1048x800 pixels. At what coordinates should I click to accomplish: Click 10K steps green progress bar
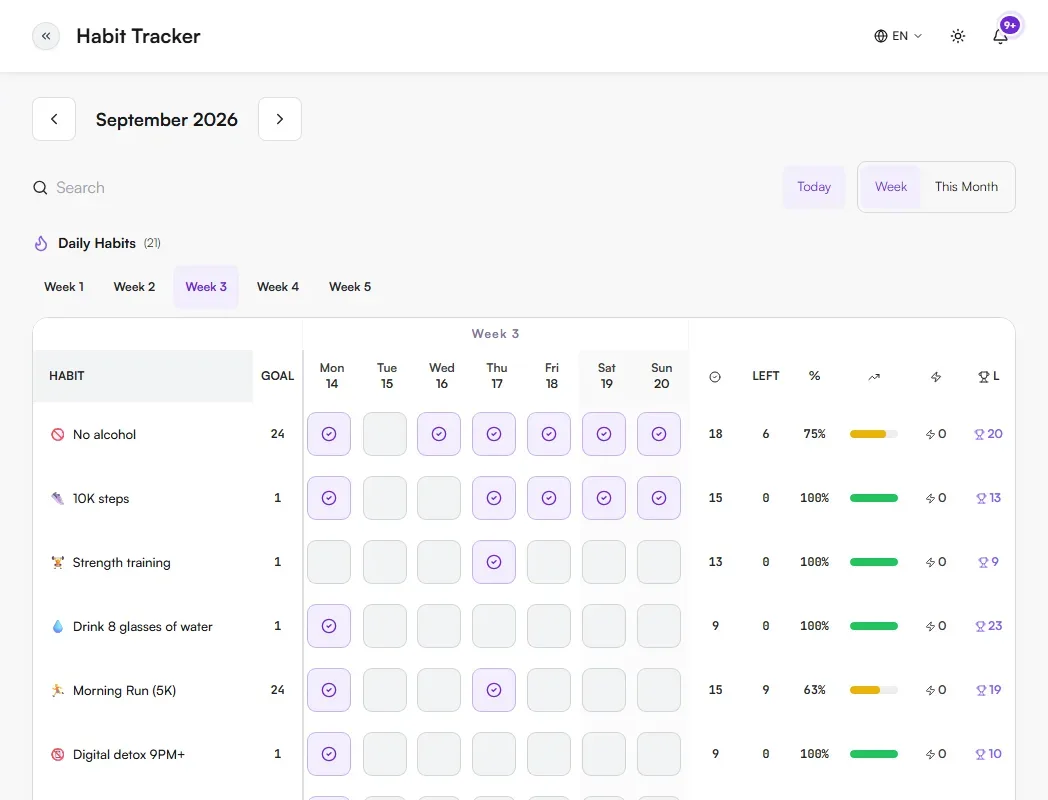click(x=874, y=499)
